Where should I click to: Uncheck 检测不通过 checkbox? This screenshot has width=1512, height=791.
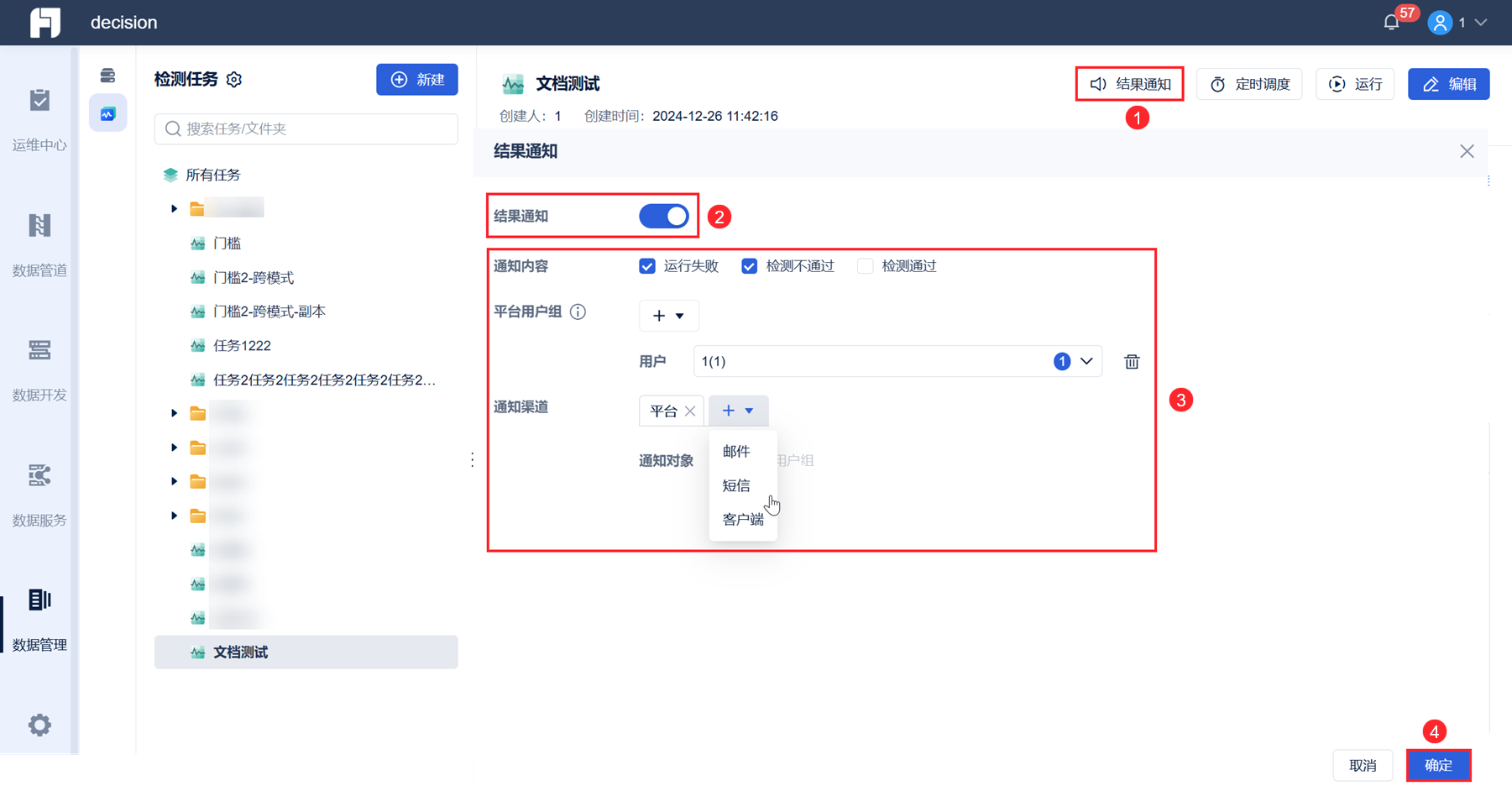click(750, 266)
